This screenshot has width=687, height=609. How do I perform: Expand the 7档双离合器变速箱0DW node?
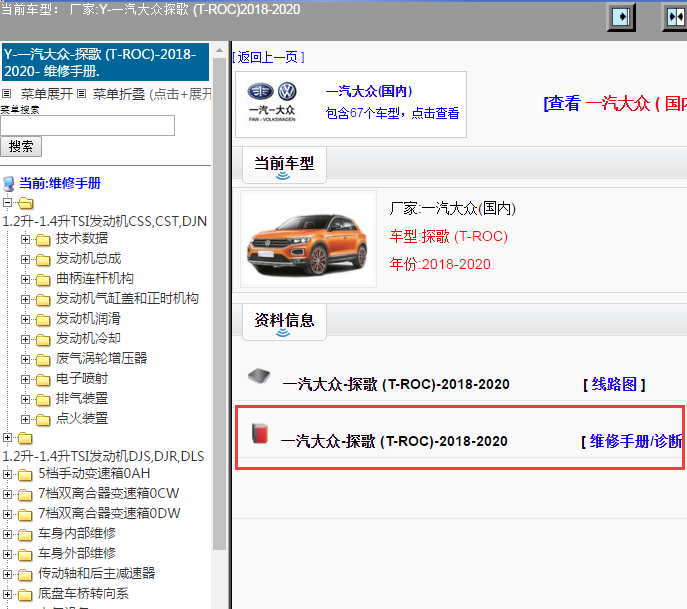(7, 514)
